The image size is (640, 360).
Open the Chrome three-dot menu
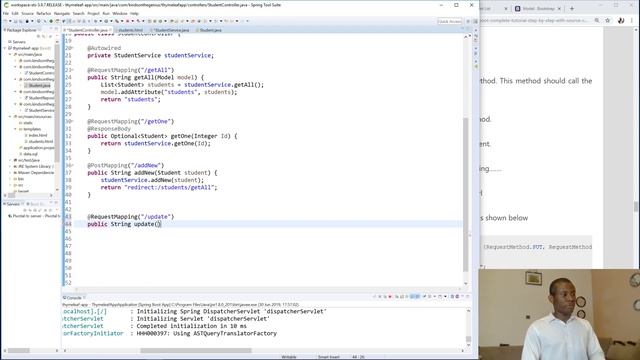pyautogui.click(x=632, y=20)
